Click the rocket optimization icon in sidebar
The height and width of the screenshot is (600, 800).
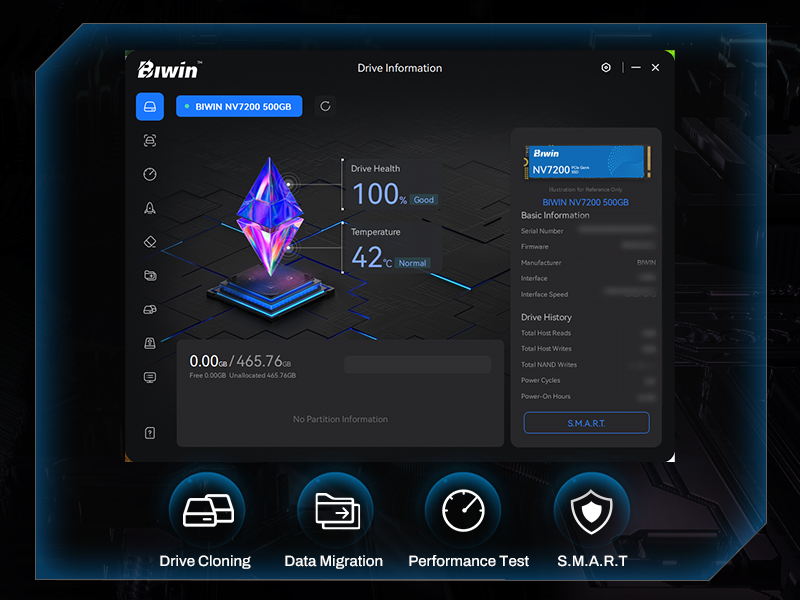pyautogui.click(x=150, y=208)
